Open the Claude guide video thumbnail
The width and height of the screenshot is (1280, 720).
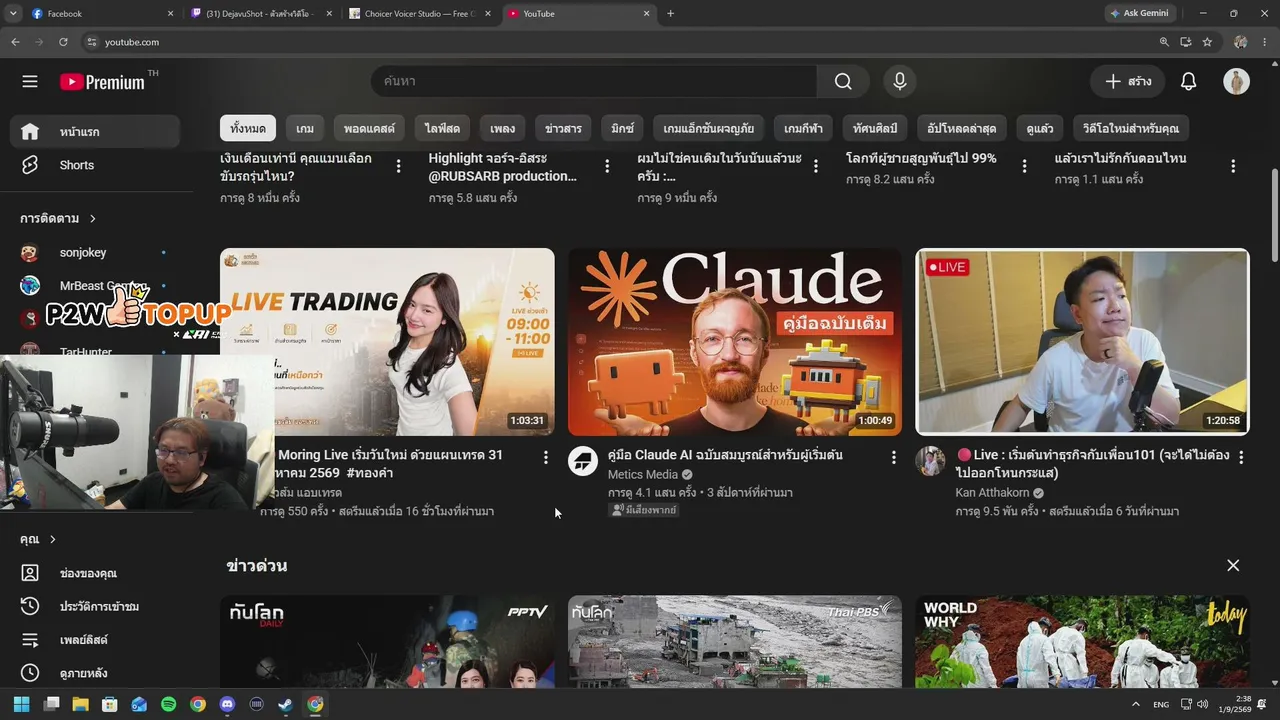(x=735, y=342)
